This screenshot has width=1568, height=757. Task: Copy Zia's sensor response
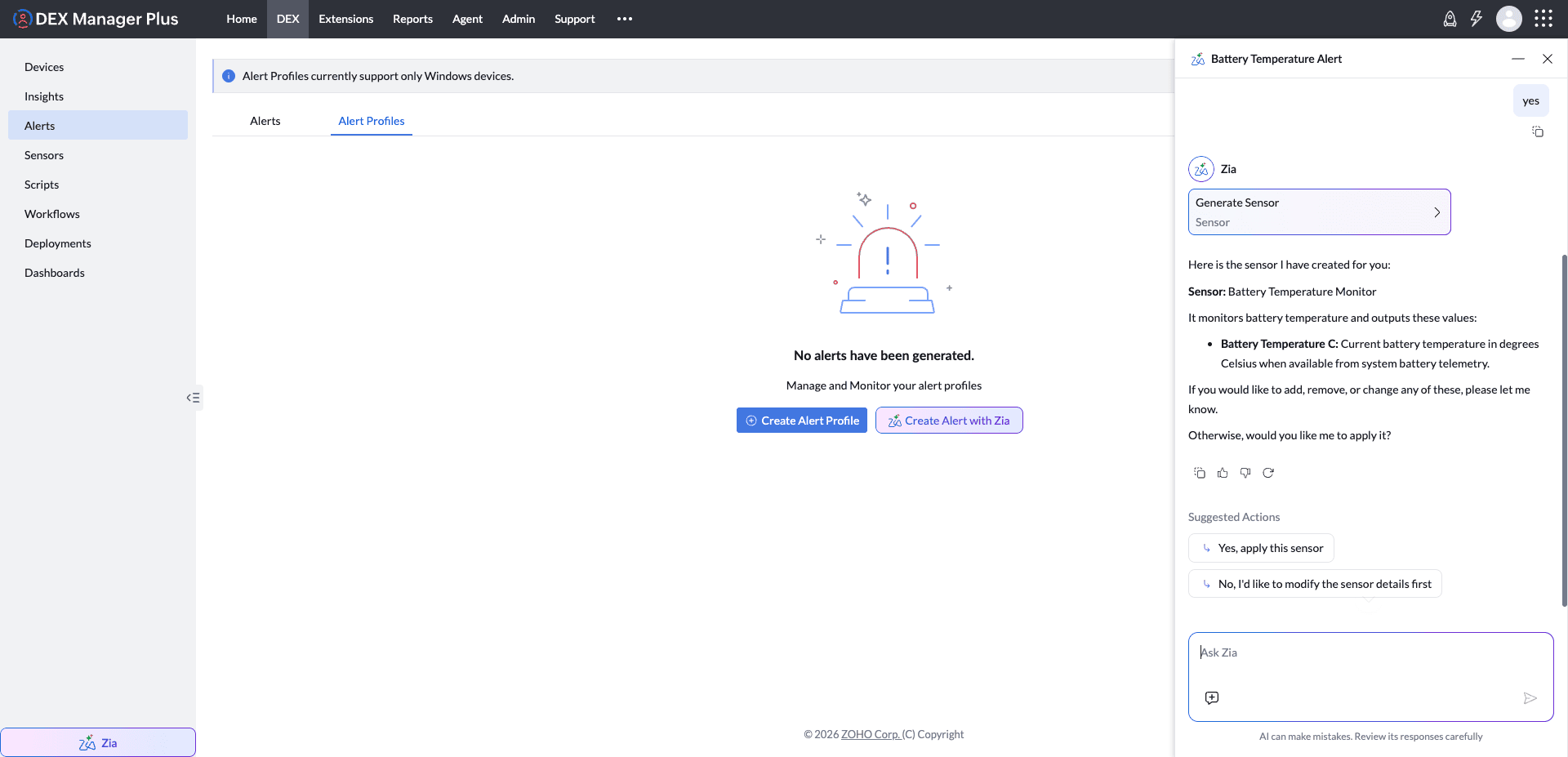[1200, 473]
